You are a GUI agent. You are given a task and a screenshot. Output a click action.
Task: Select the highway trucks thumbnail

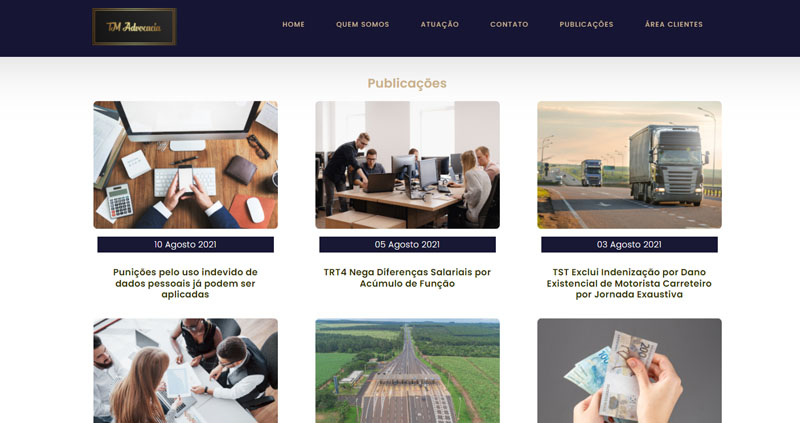coord(630,165)
